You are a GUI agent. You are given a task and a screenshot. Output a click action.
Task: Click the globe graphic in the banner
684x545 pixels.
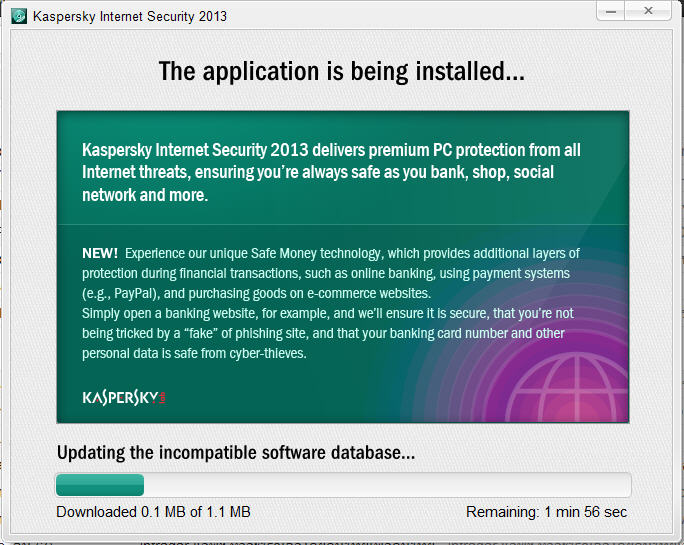[x=567, y=387]
